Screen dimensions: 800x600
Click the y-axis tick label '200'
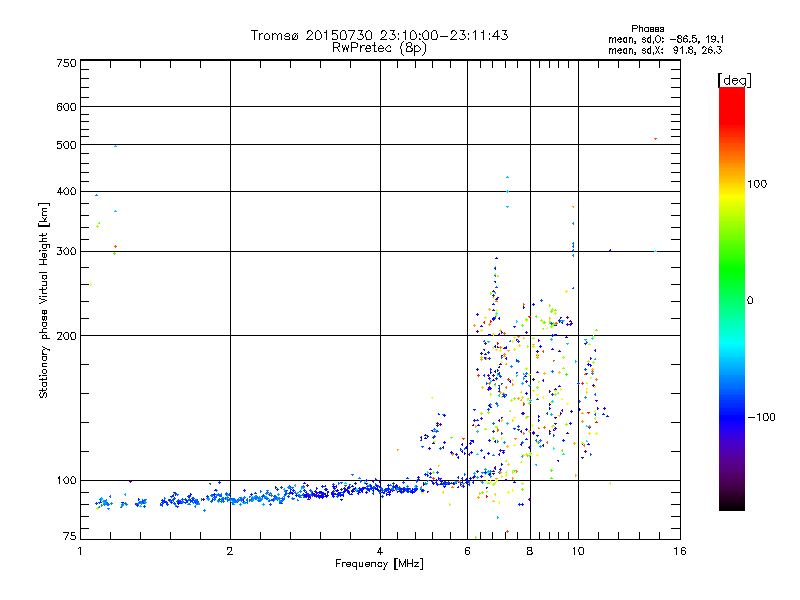67,336
